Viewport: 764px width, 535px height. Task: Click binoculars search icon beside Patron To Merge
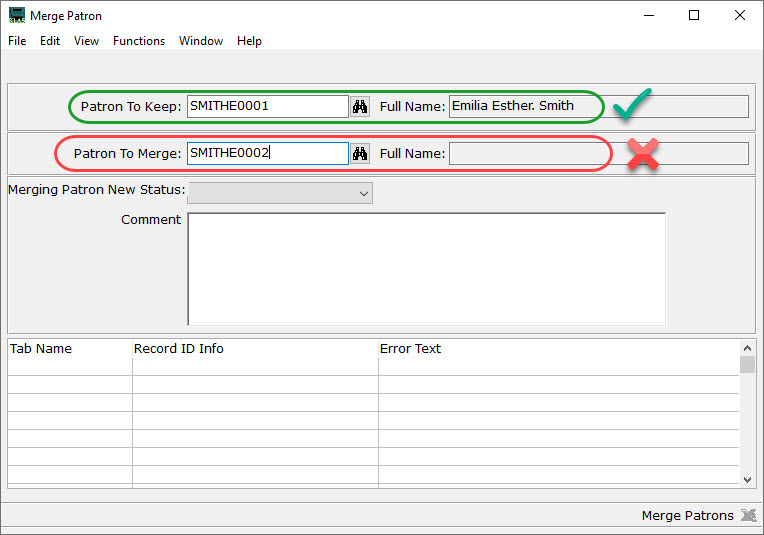click(x=360, y=153)
